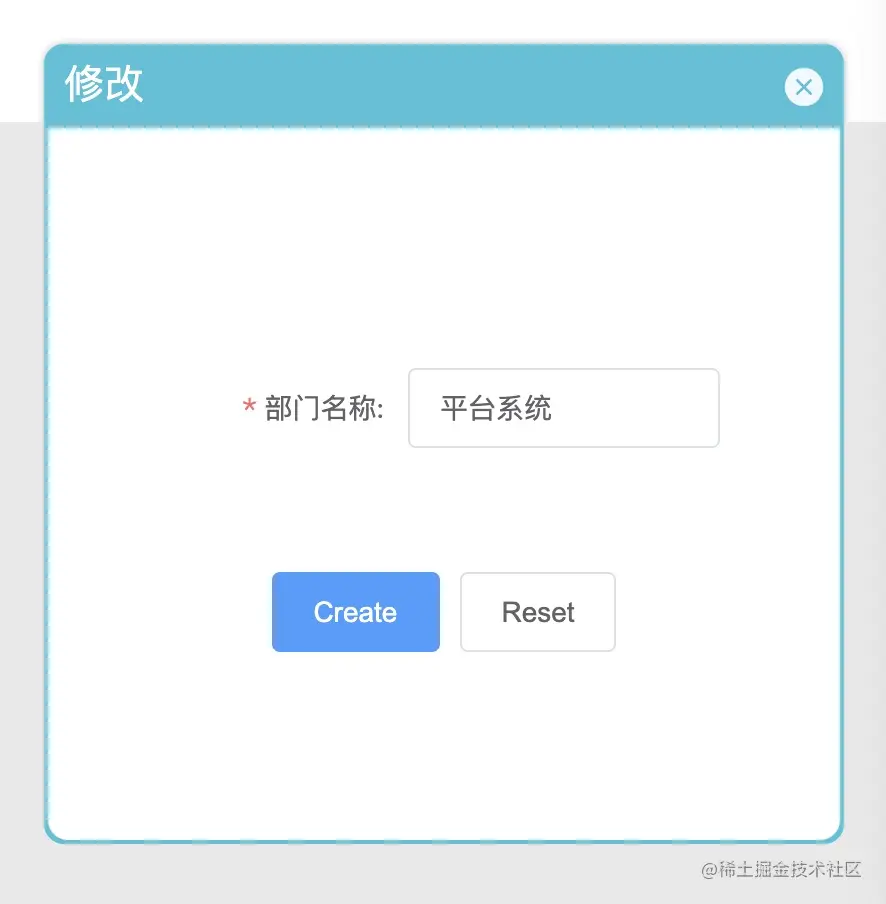Click the Create button
This screenshot has width=886, height=904.
click(x=356, y=612)
